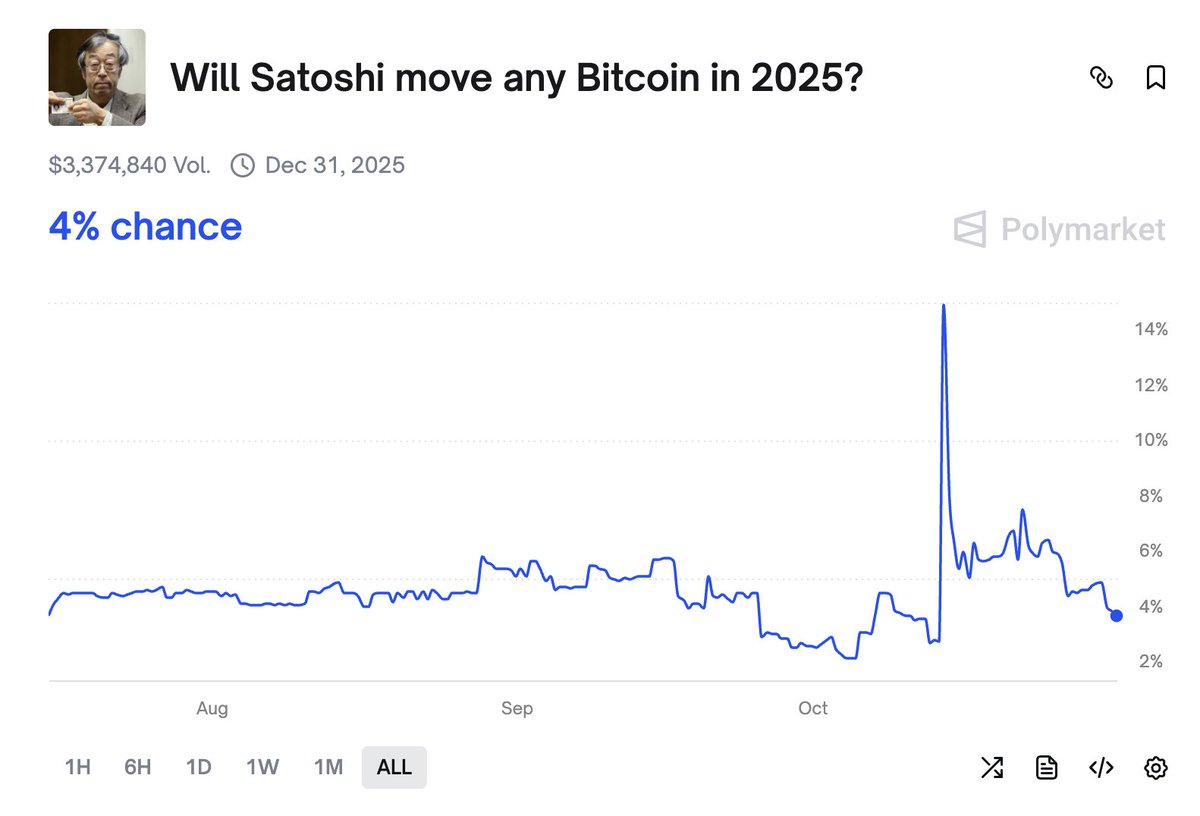This screenshot has width=1200, height=816.
Task: Click the clock icon beside the end date
Action: [242, 165]
